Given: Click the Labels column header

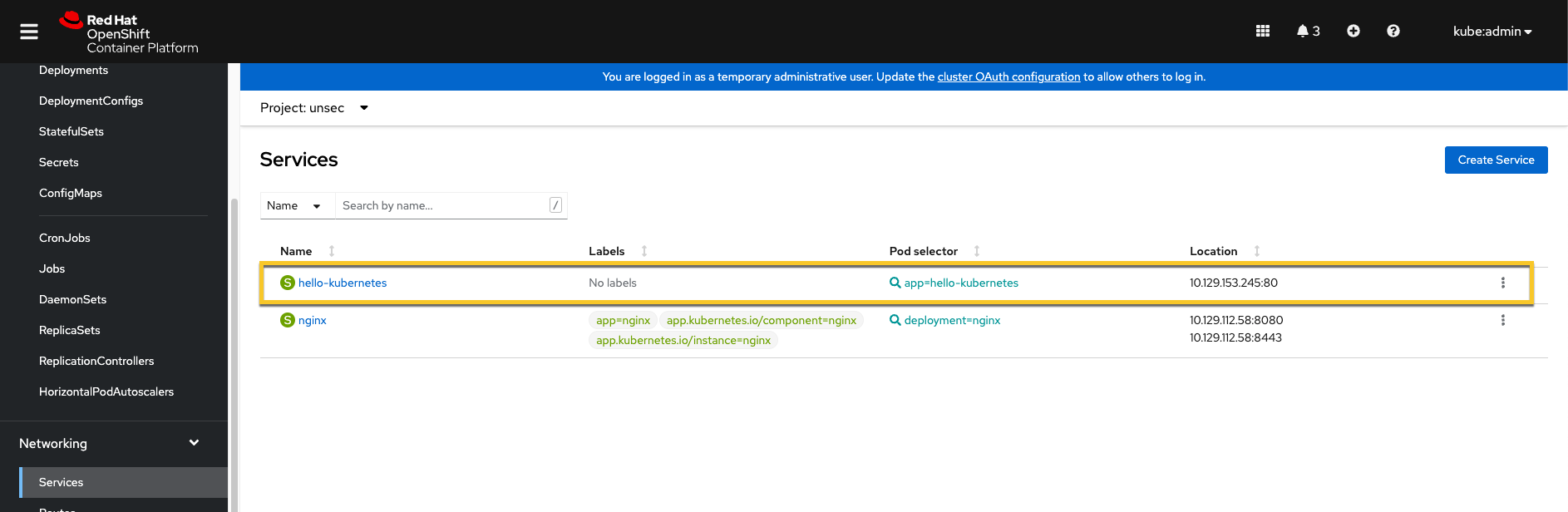Looking at the screenshot, I should point(606,251).
